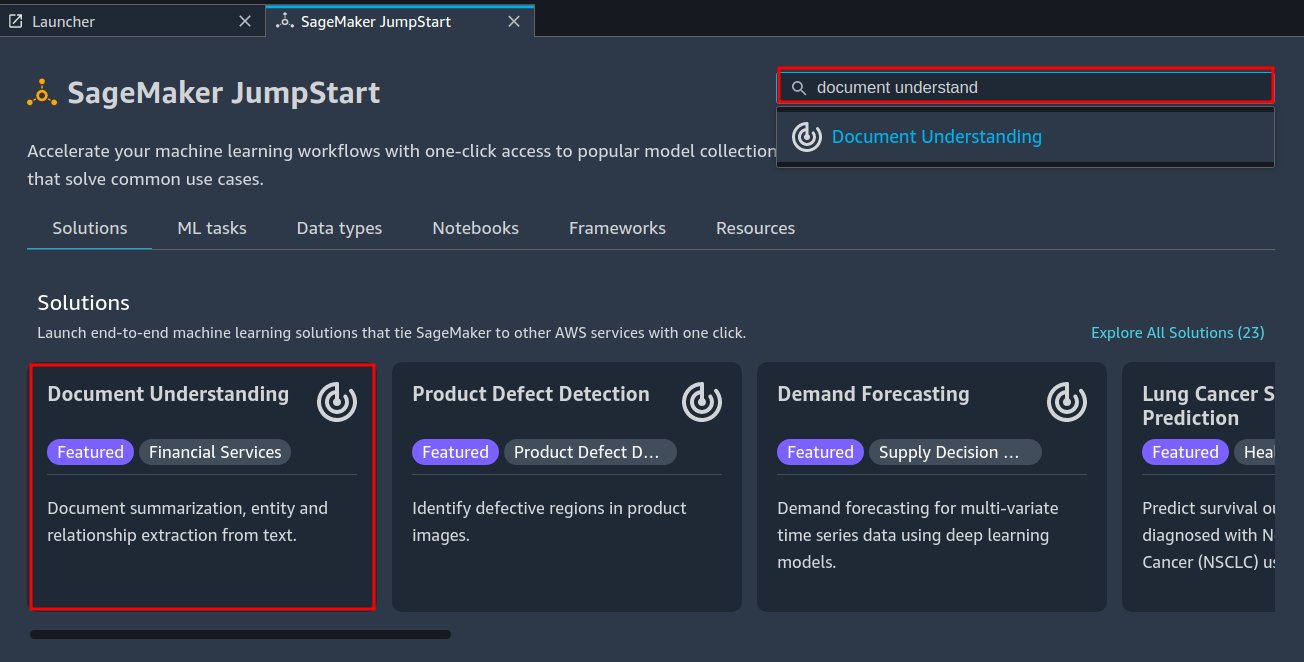1304x662 pixels.
Task: Click Featured badge on Lung Cancer card
Action: point(1185,452)
